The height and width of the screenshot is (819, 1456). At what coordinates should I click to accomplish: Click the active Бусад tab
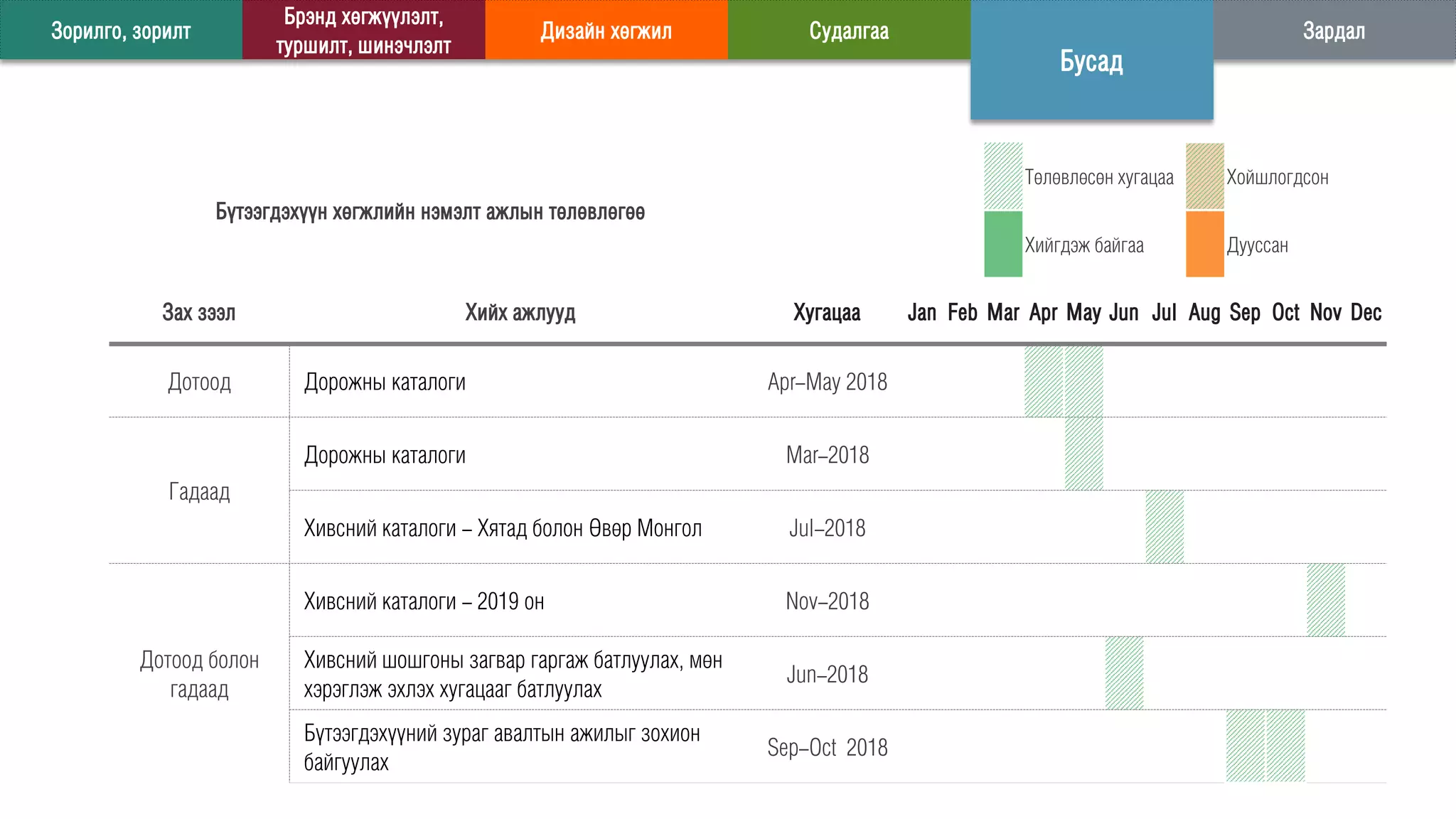[1091, 62]
